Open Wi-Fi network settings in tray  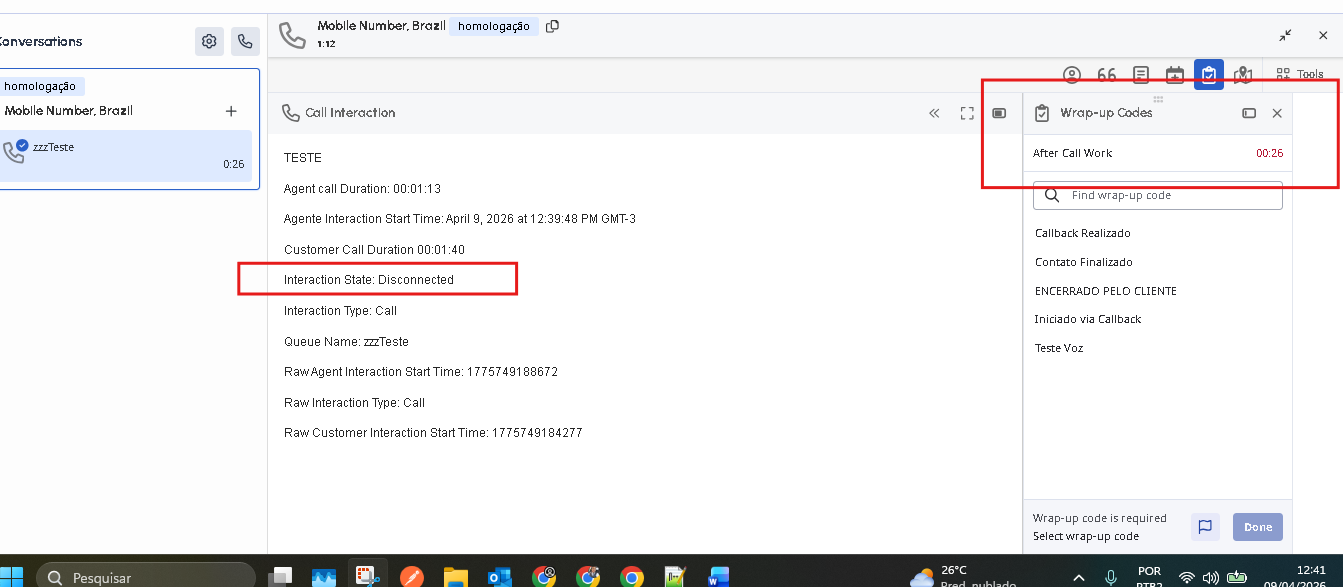point(1187,577)
